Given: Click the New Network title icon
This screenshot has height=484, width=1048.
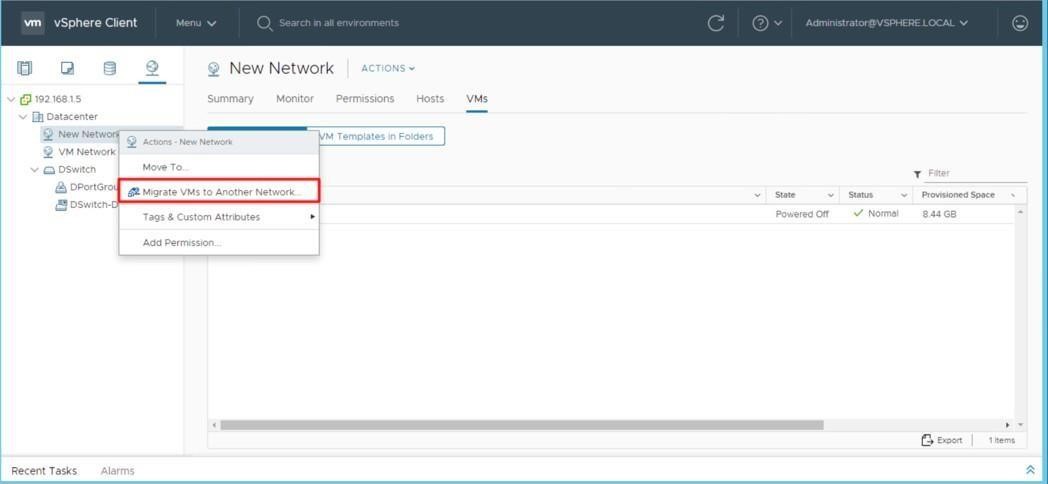Looking at the screenshot, I should 214,68.
